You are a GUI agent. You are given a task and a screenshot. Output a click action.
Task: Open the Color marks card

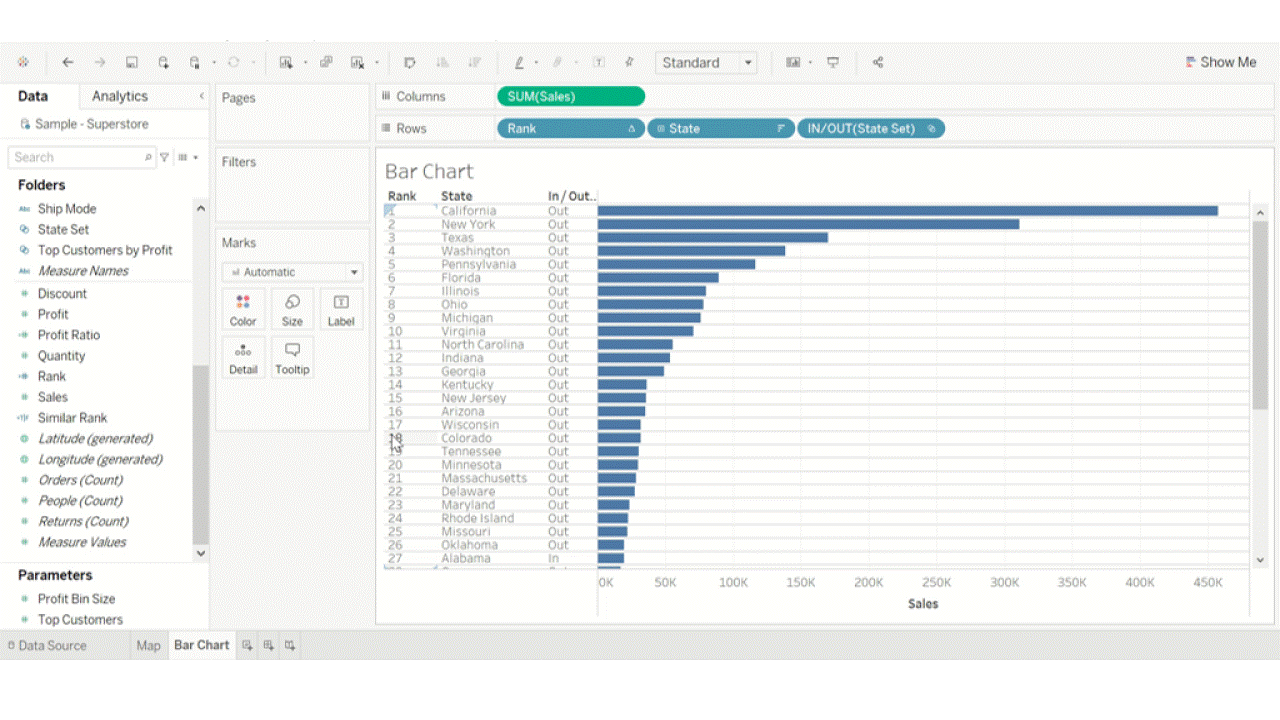pyautogui.click(x=243, y=309)
